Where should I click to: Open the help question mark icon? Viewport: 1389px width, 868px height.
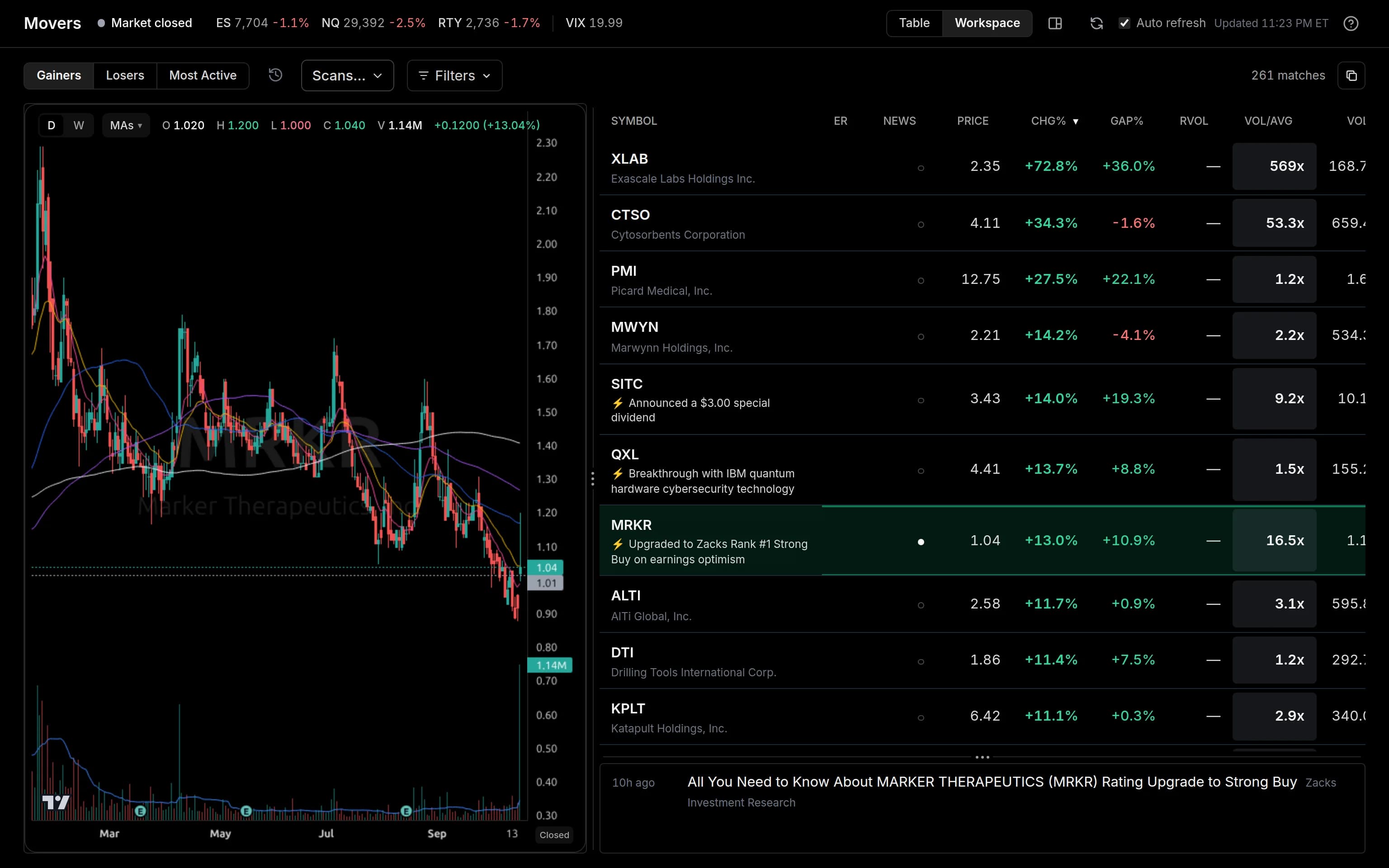(x=1351, y=24)
